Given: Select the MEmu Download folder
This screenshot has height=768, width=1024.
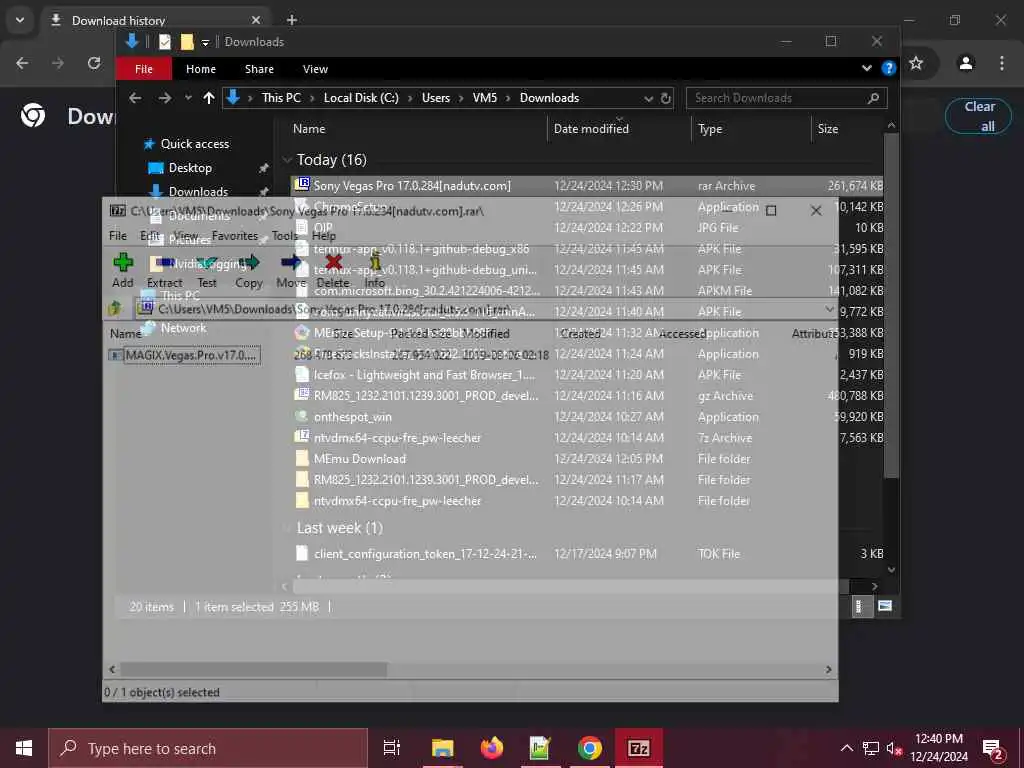Looking at the screenshot, I should 360,458.
